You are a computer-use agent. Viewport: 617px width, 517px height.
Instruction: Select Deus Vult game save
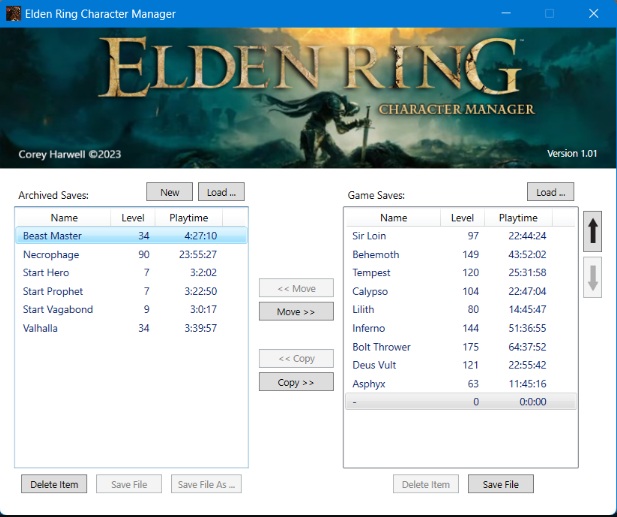[461, 365]
